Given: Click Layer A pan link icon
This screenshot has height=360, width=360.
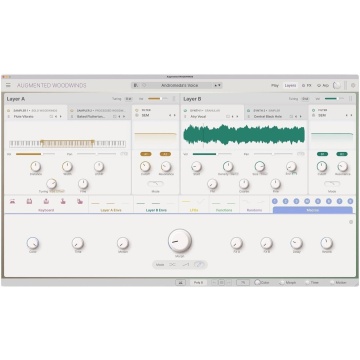Looking at the screenshot, I should (x=124, y=154).
